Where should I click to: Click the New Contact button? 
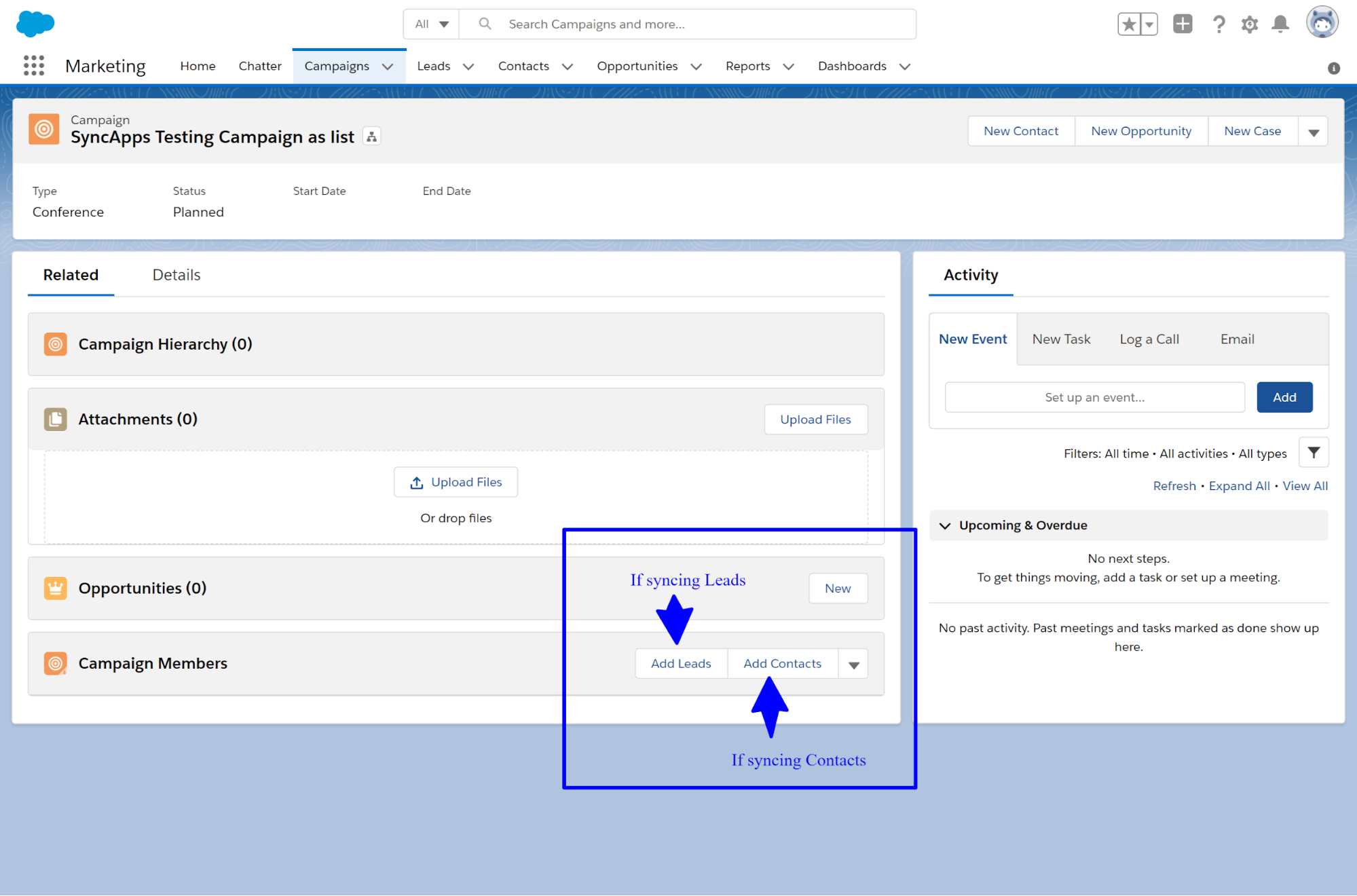tap(1021, 131)
